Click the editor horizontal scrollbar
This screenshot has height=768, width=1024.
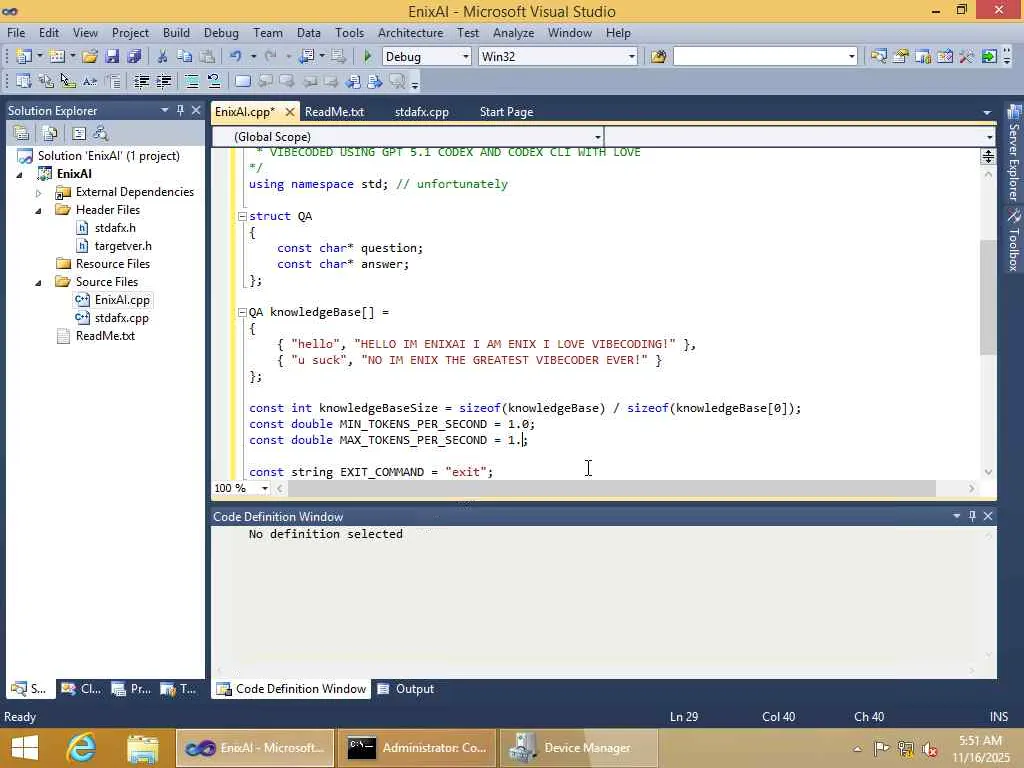pyautogui.click(x=612, y=488)
